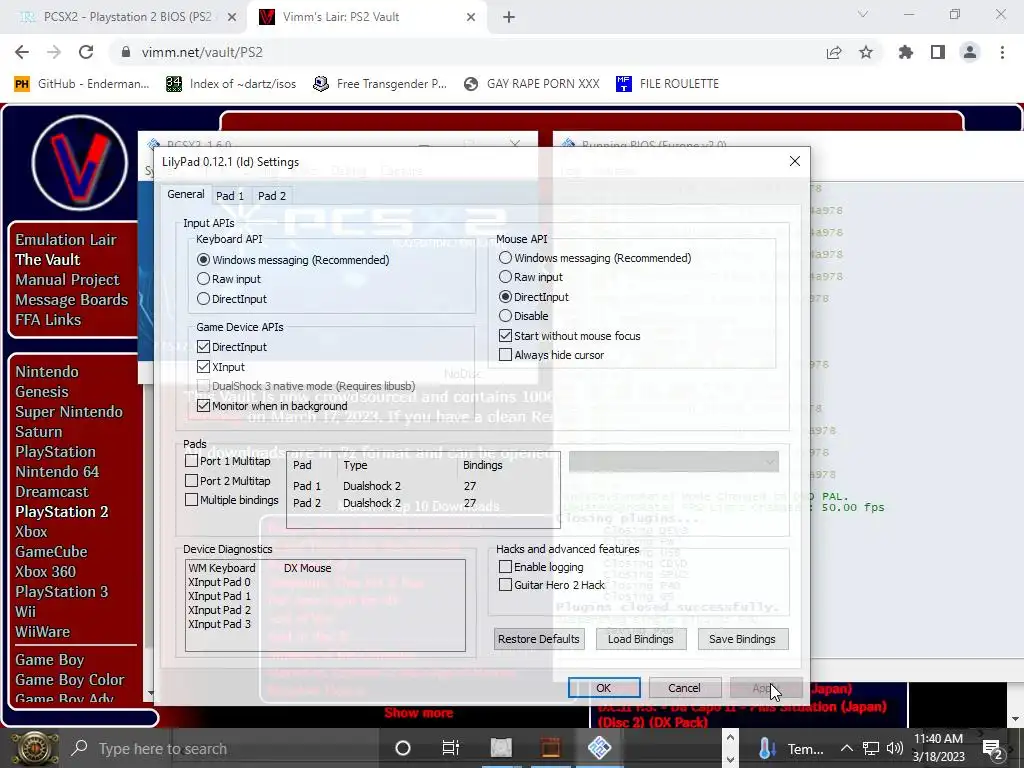Open the pad type dropdown beside pads list

(673, 462)
